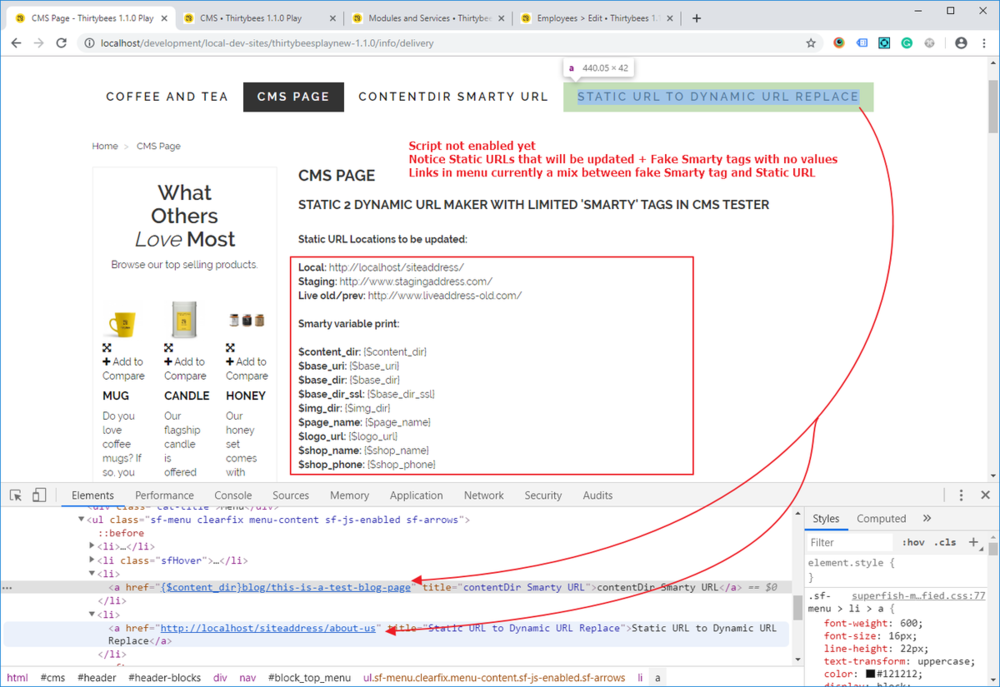The image size is (1000, 687).
Task: Expand the collapsed sfHover li node
Action: [x=92, y=560]
